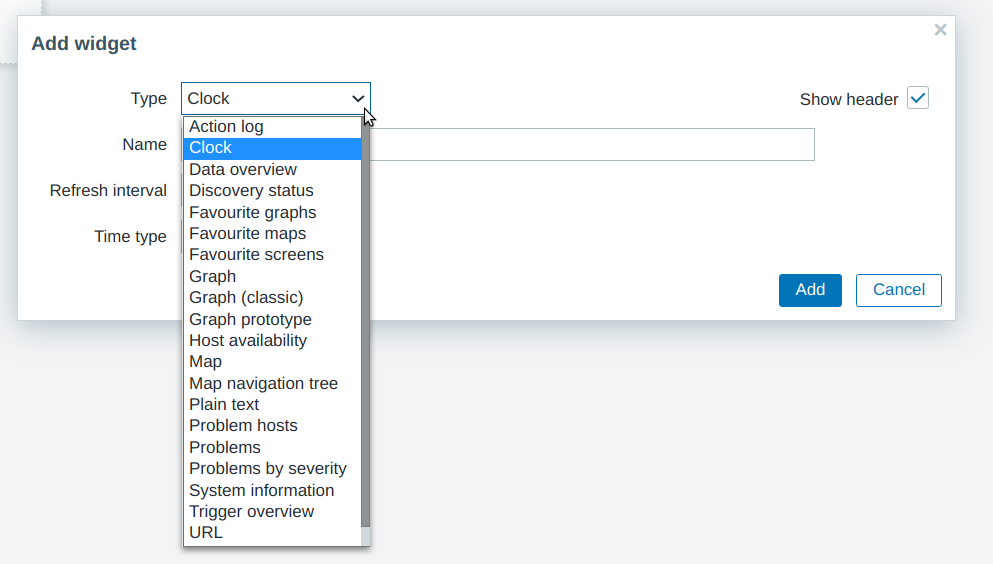Pick Discovery status widget type
This screenshot has height=564, width=993.
[x=251, y=190]
